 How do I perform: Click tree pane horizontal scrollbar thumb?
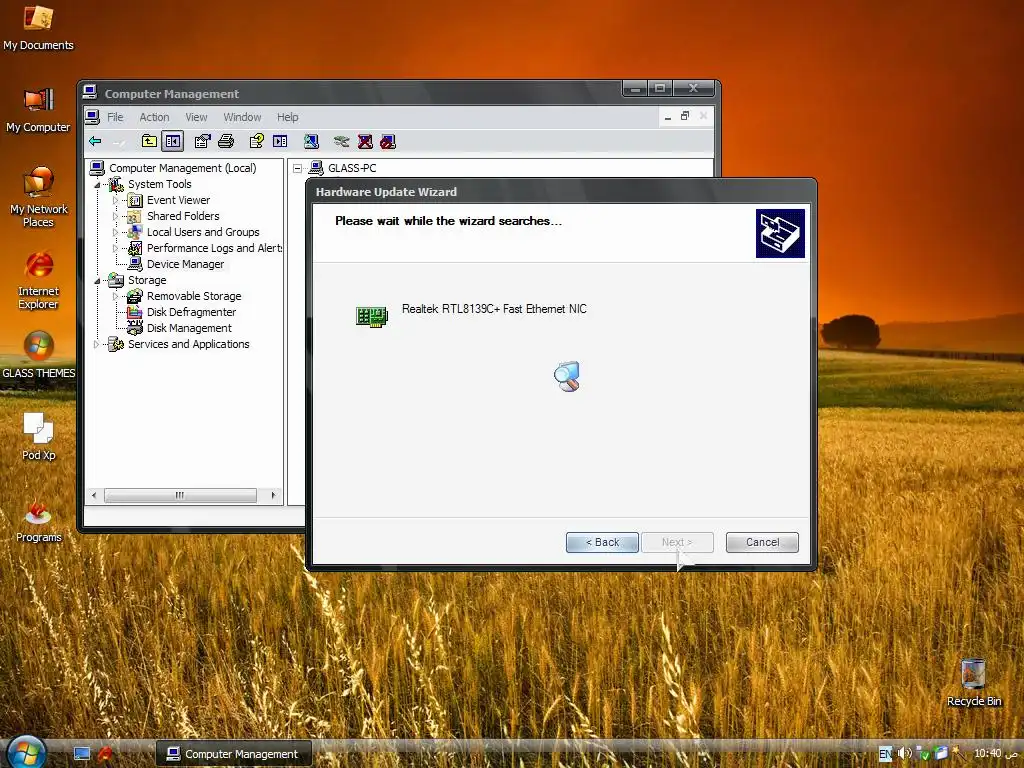(x=180, y=496)
